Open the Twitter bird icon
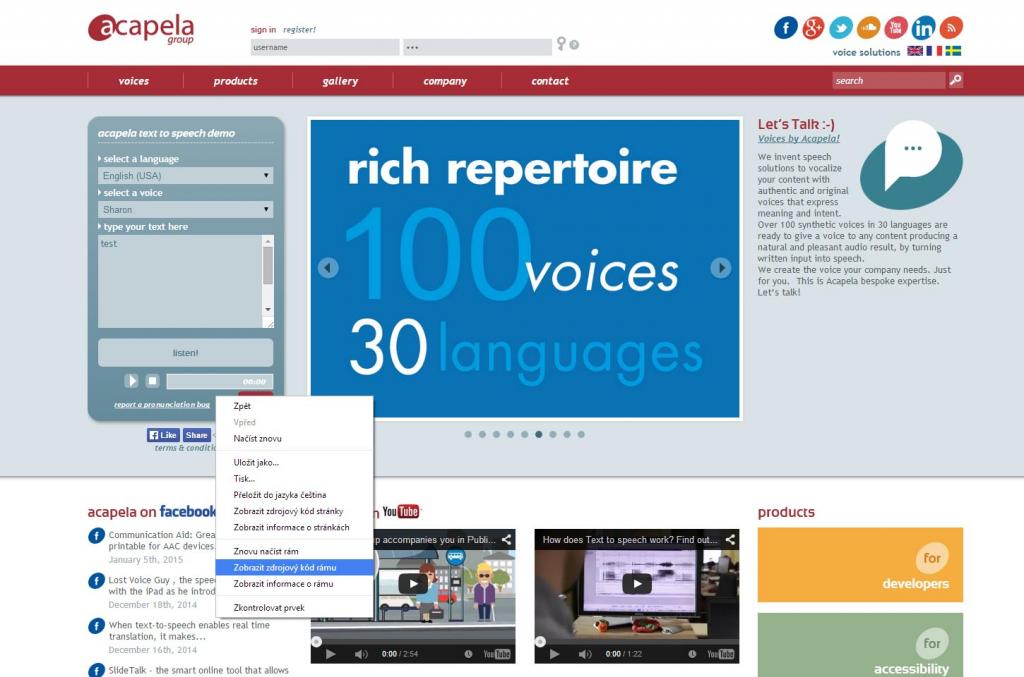The height and width of the screenshot is (677, 1024). 841,28
